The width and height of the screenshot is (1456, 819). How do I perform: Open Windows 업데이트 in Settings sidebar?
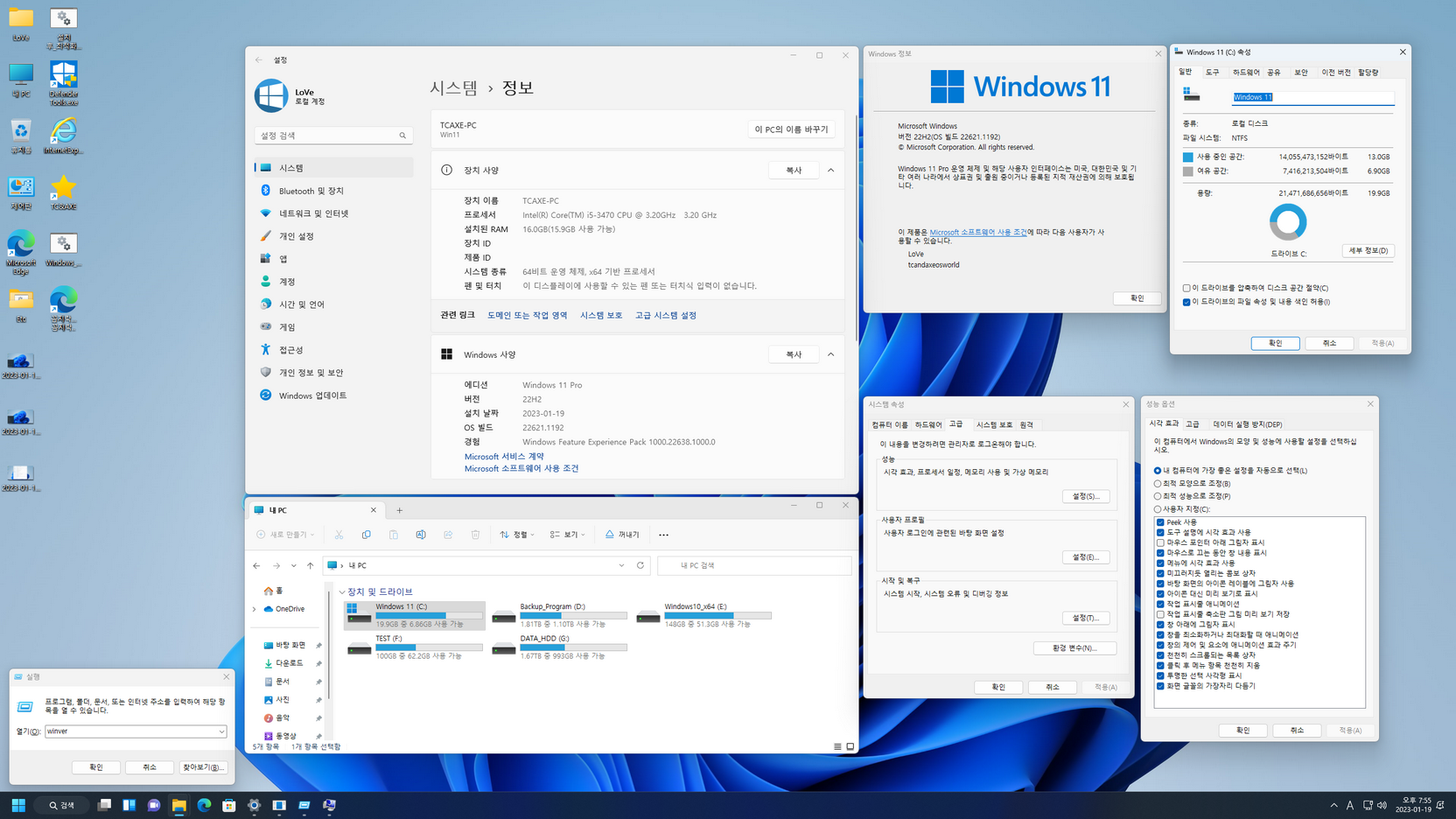pos(333,395)
